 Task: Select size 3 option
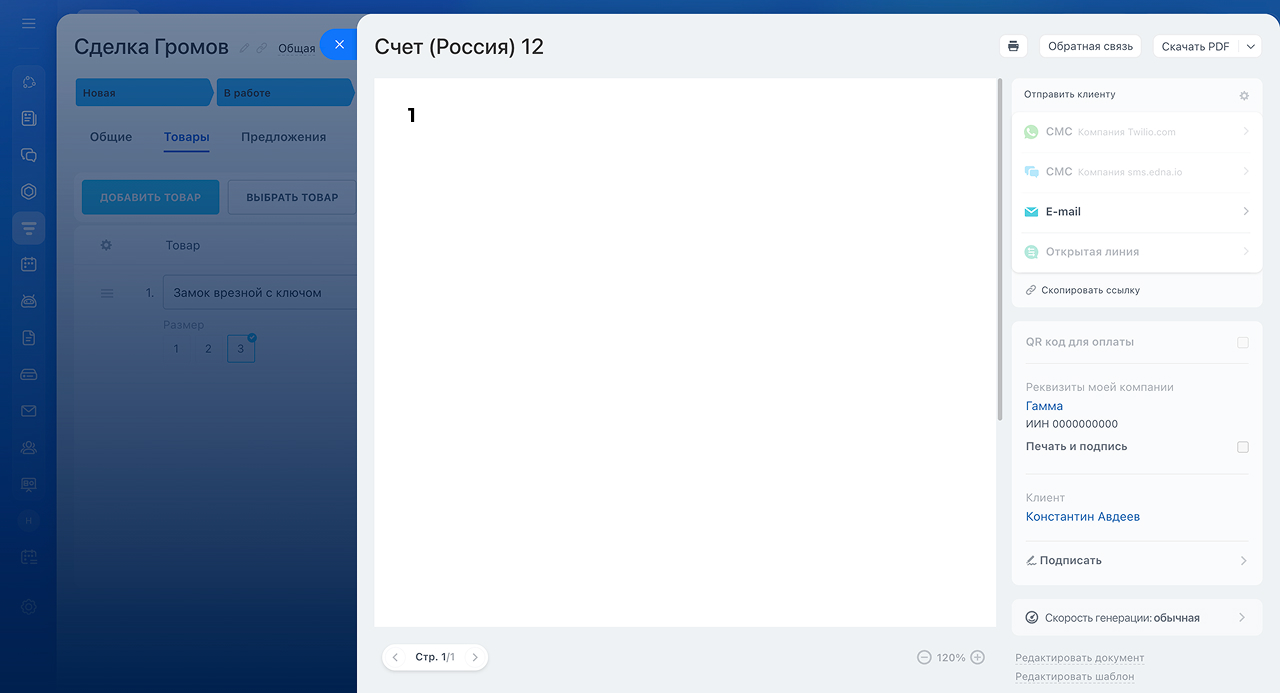click(241, 349)
